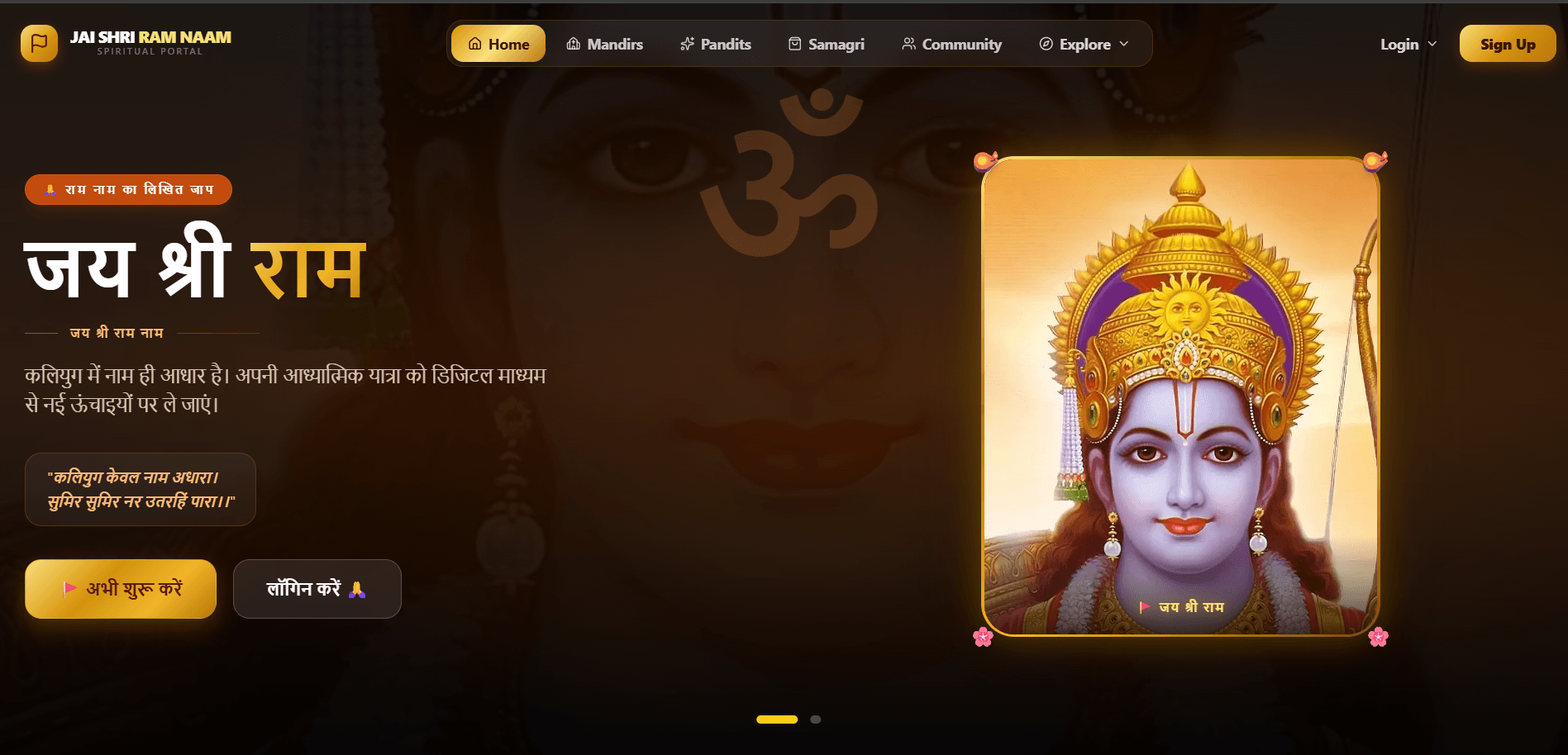The height and width of the screenshot is (755, 1568).
Task: Expand the Explore dropdown chevron
Action: [x=1123, y=44]
